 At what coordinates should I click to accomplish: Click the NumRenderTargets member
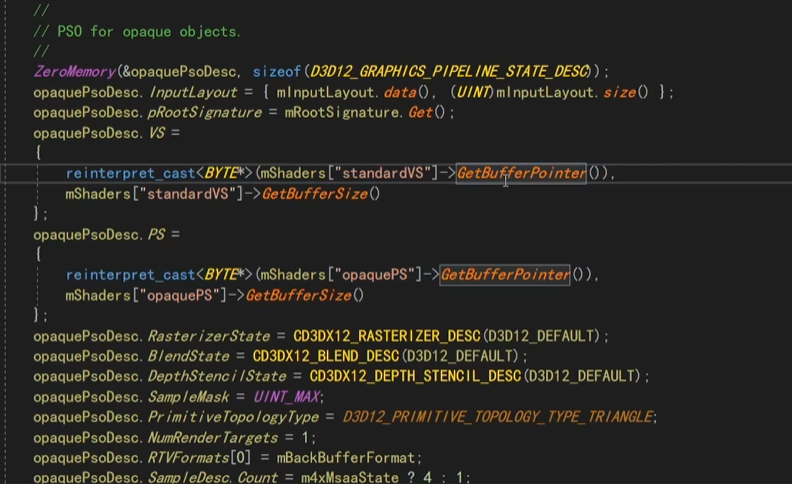[213, 438]
